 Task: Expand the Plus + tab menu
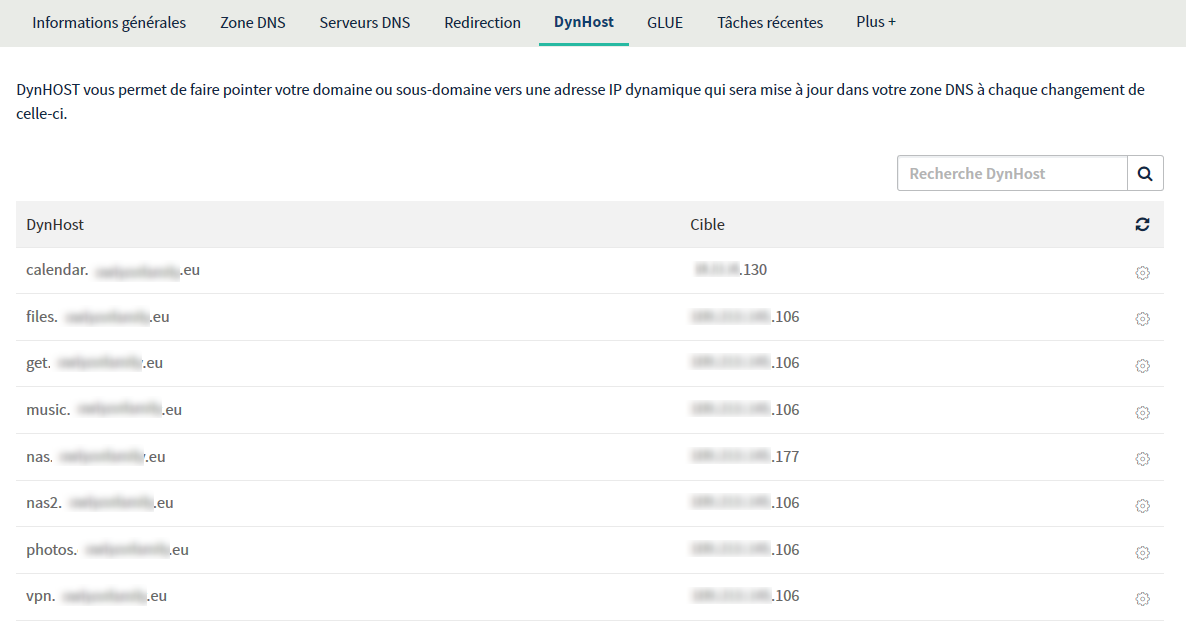point(875,22)
